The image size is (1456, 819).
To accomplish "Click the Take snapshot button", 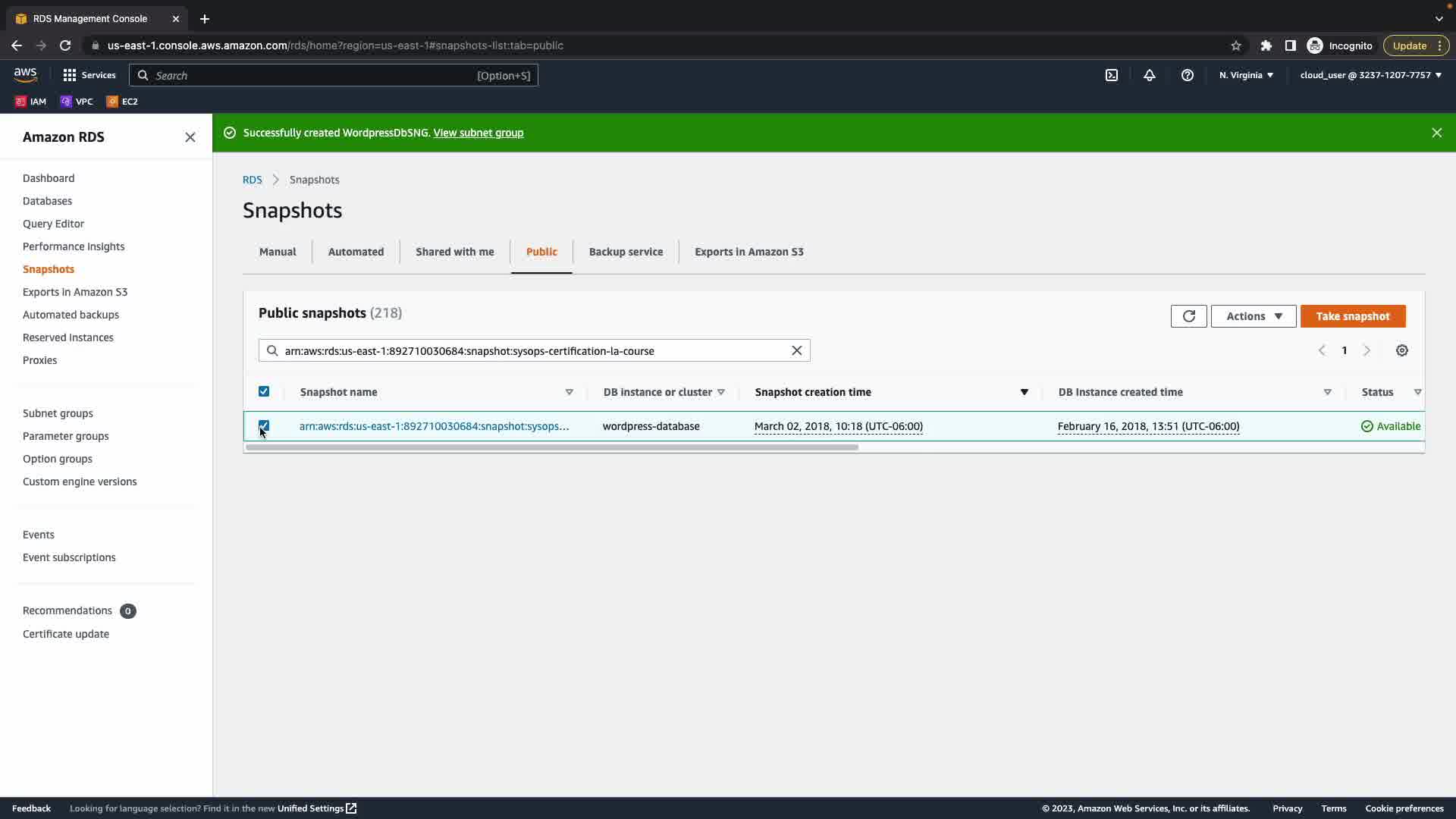I will click(1352, 316).
